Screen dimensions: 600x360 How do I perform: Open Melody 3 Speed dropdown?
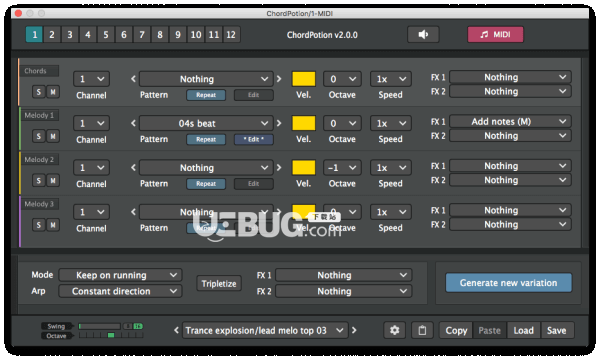click(391, 212)
